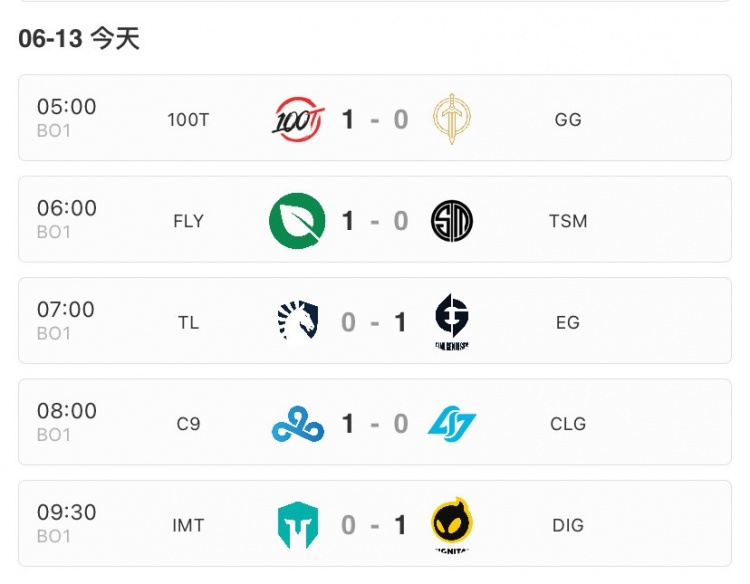Click the TSM team logo

pyautogui.click(x=452, y=221)
